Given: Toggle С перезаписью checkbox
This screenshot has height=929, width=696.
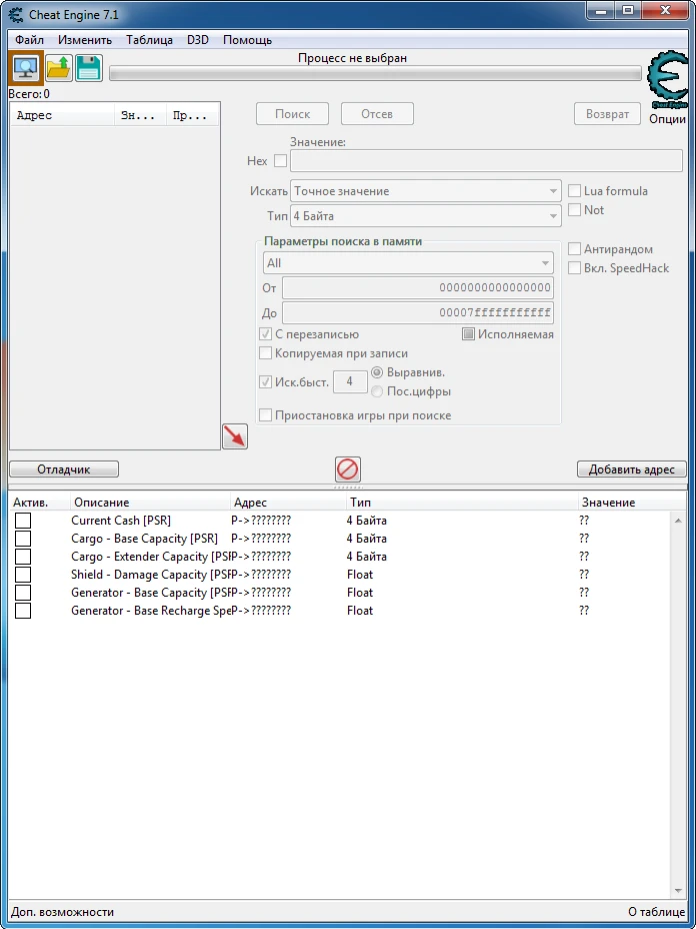Looking at the screenshot, I should (x=266, y=334).
